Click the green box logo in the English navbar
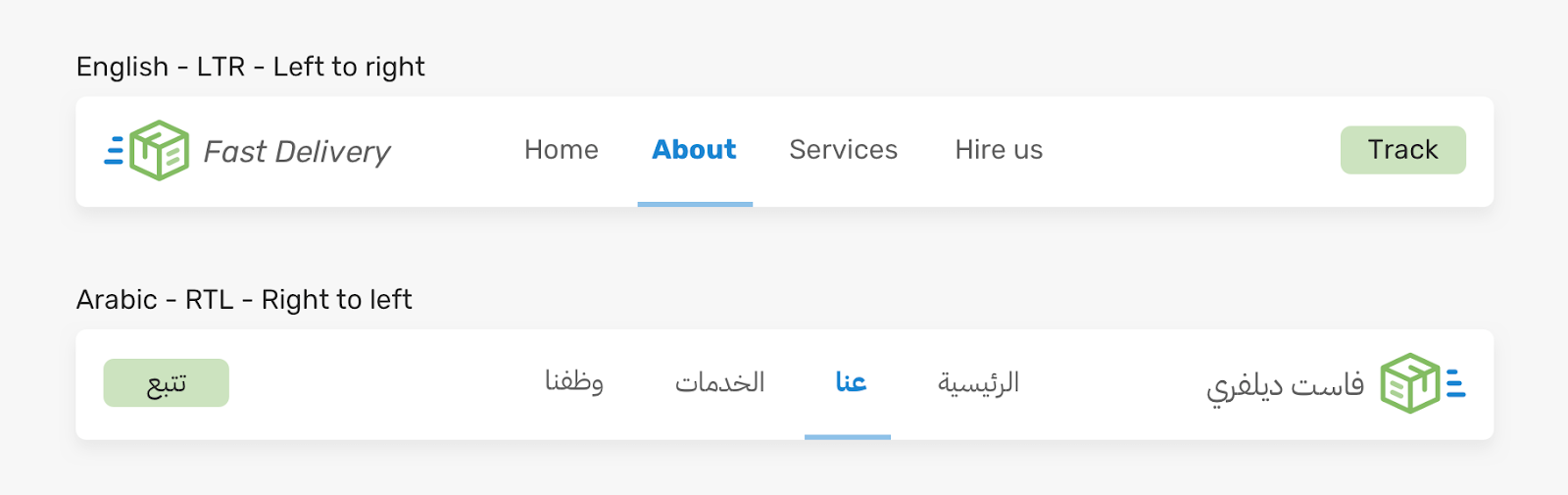1568x495 pixels. click(x=159, y=150)
